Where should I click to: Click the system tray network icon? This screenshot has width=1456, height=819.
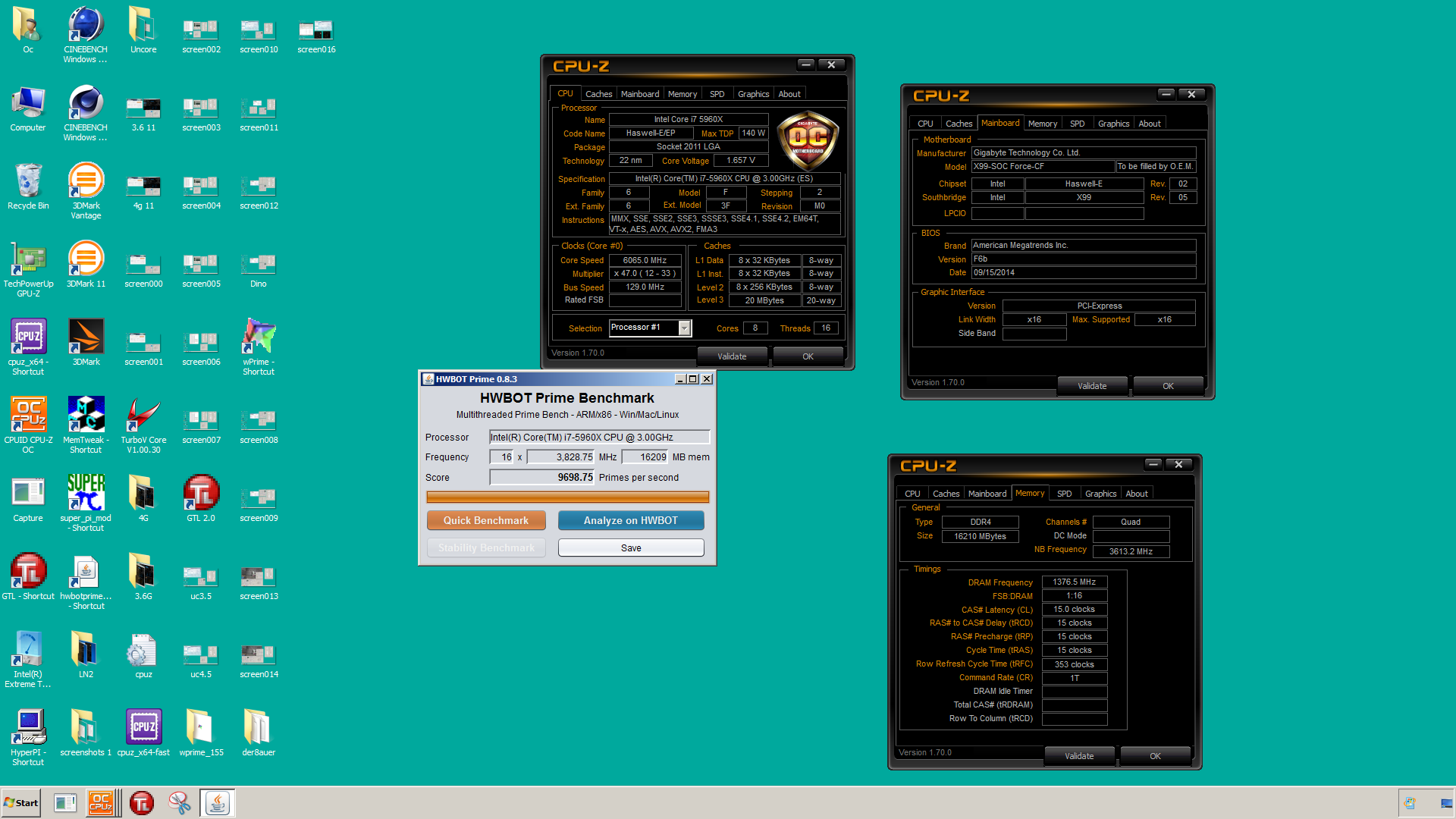click(1447, 802)
